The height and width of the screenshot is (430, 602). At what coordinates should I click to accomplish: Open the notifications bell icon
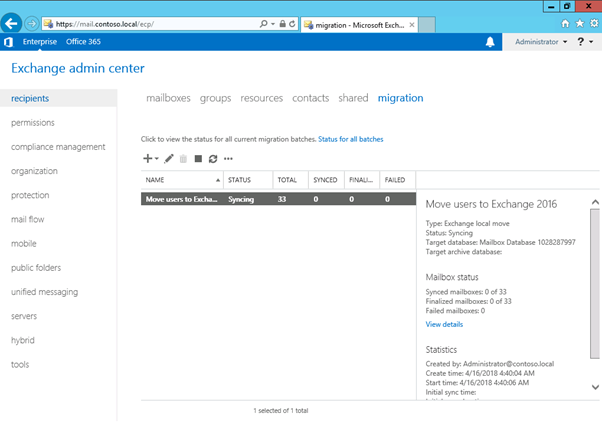pos(490,42)
